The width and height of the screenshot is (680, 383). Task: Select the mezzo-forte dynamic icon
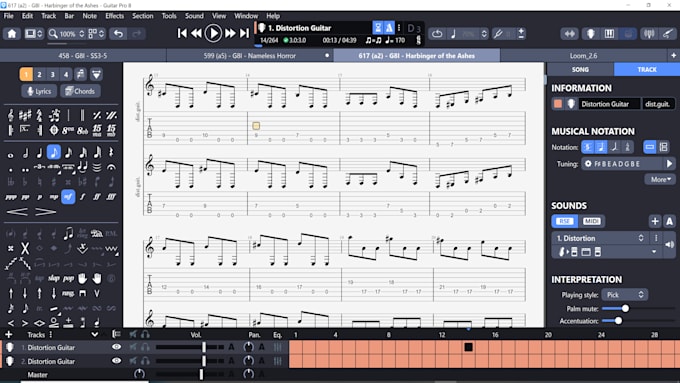point(68,197)
